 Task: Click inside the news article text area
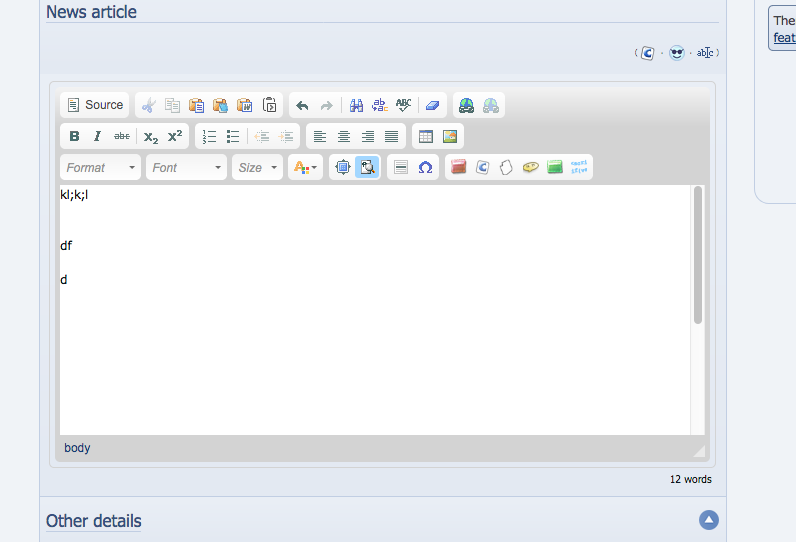375,310
